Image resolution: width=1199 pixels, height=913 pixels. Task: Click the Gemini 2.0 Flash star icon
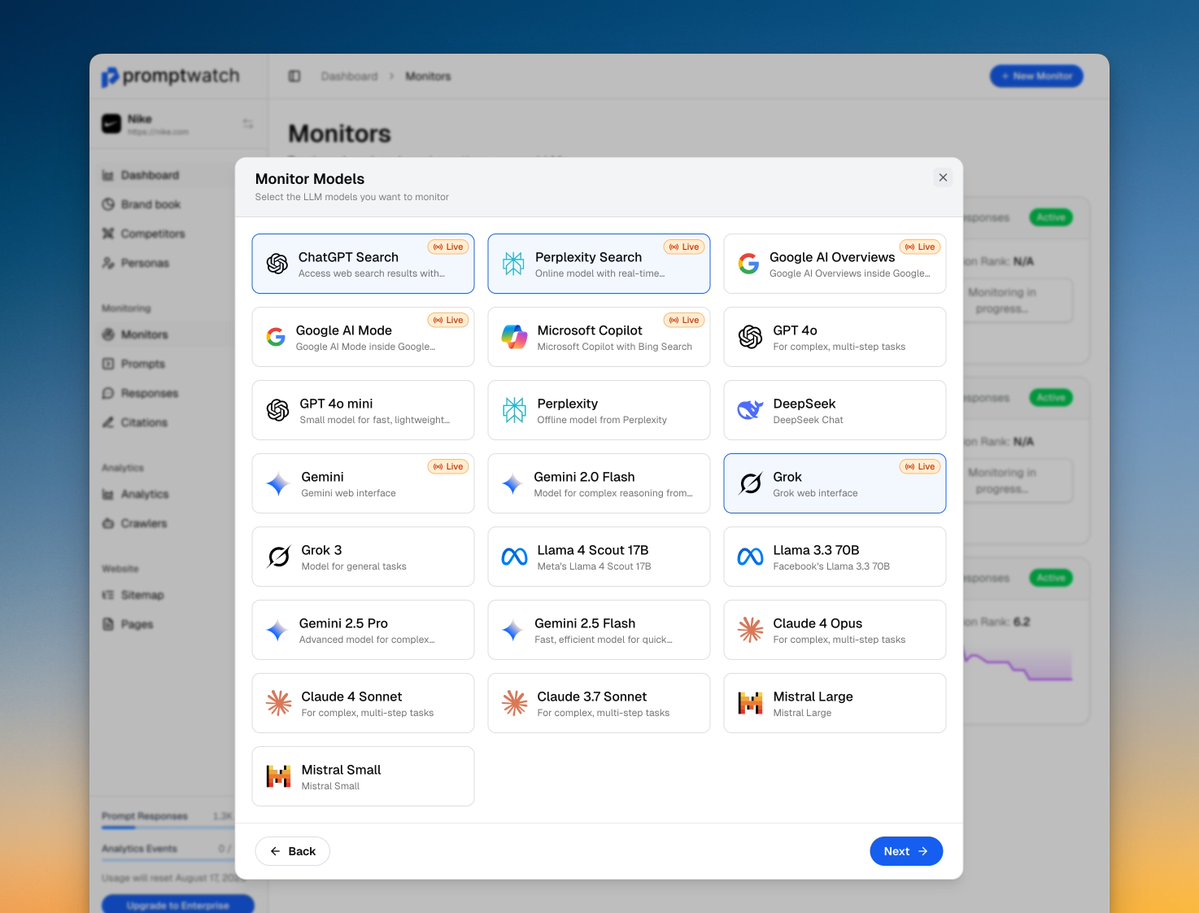pos(512,483)
